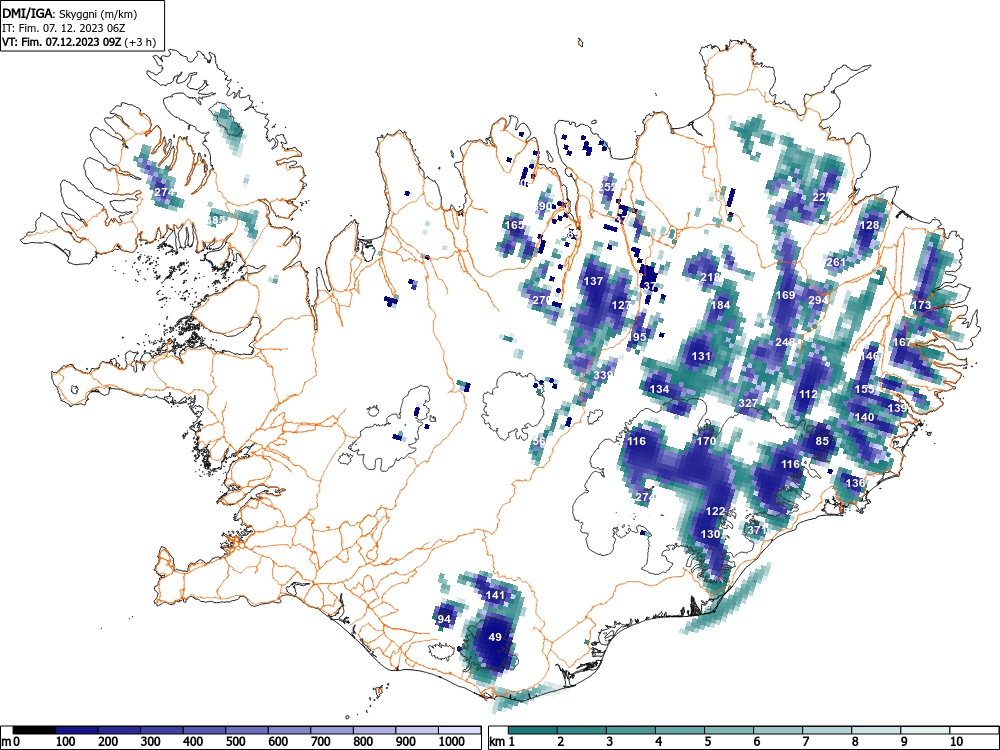
Task: Click the visibility value 95 on the map
Action: pyautogui.click(x=640, y=337)
